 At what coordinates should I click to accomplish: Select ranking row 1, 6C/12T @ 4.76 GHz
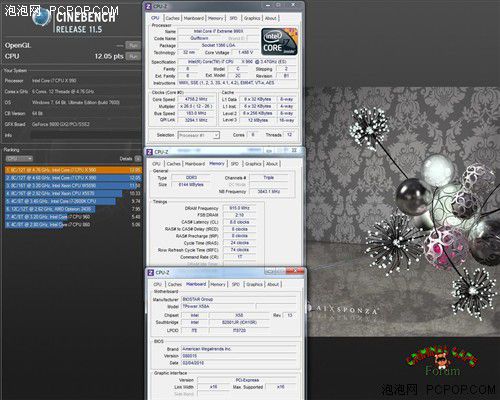pyautogui.click(x=73, y=170)
